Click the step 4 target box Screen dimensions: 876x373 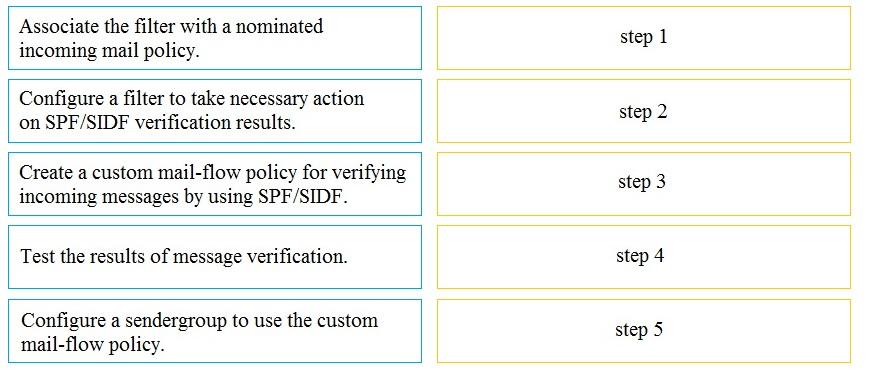pos(644,257)
